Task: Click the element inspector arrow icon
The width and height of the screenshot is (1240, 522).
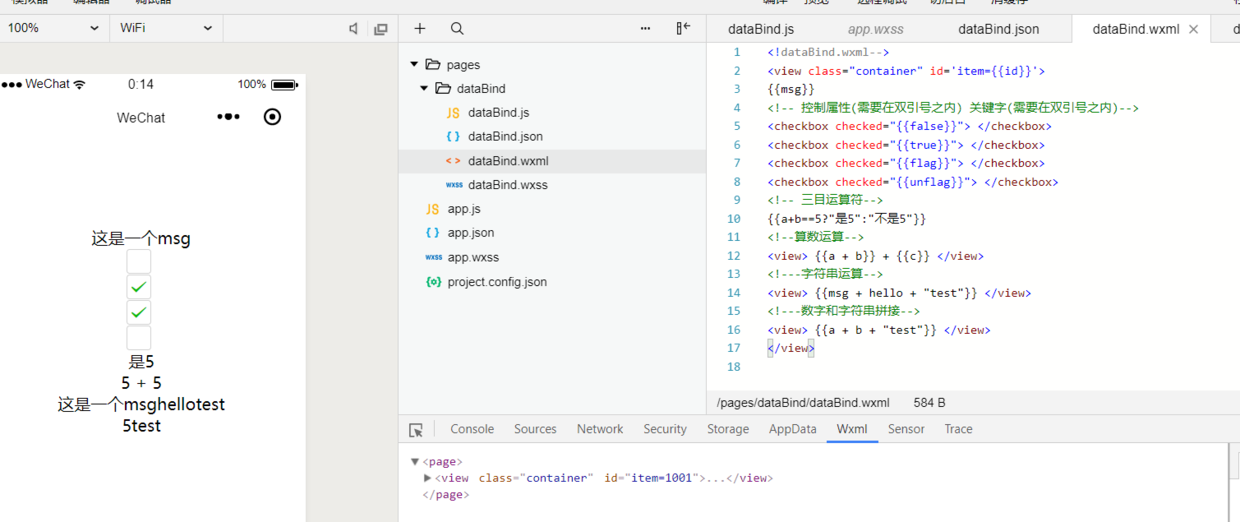Action: coord(416,430)
